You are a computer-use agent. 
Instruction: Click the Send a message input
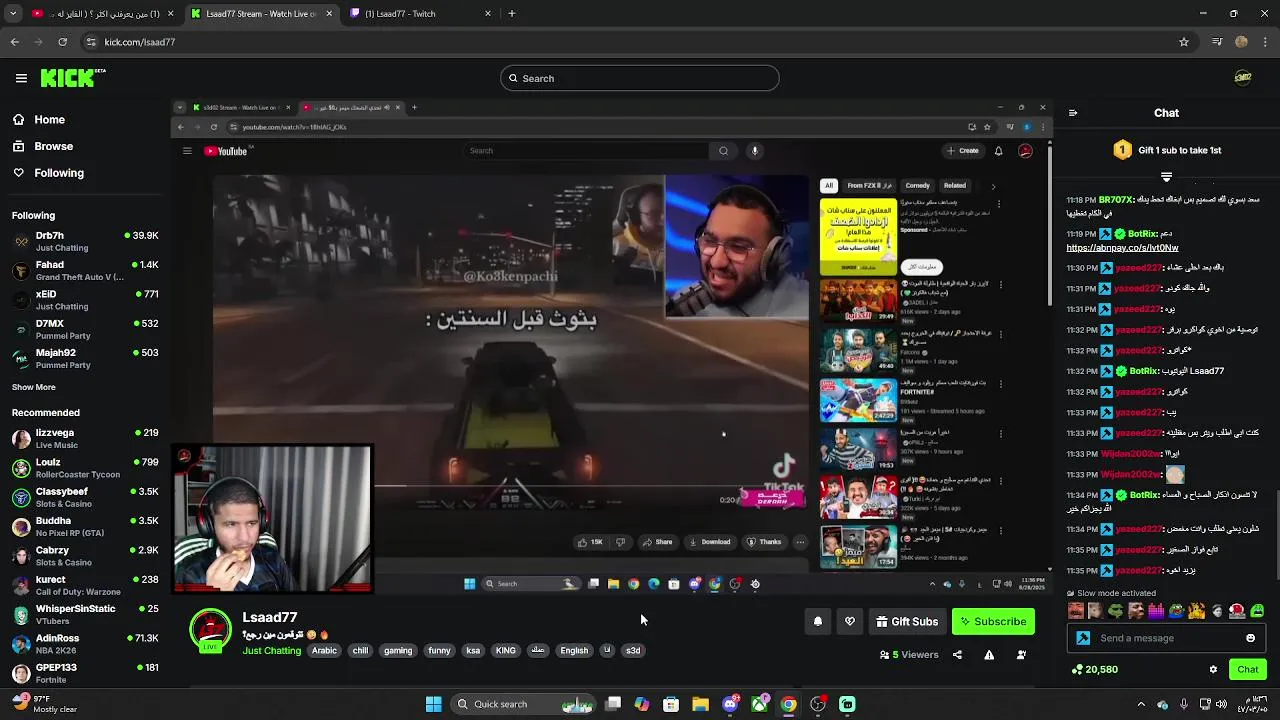(x=1166, y=638)
